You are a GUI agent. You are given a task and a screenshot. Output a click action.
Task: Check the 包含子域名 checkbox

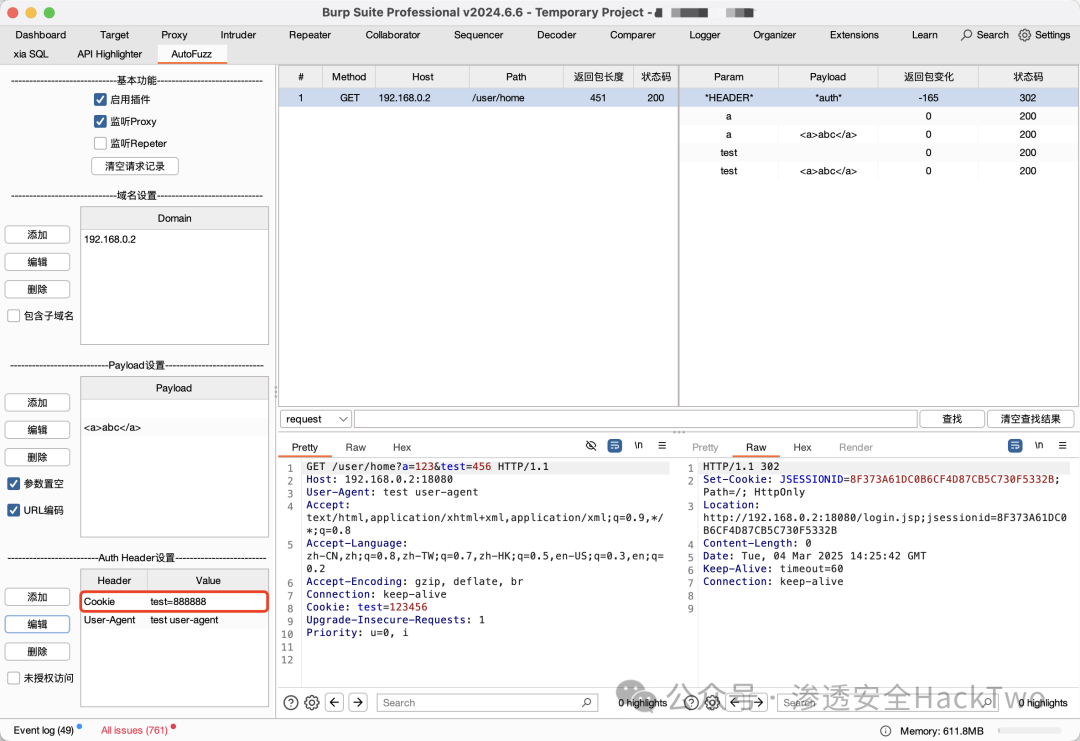(x=13, y=315)
